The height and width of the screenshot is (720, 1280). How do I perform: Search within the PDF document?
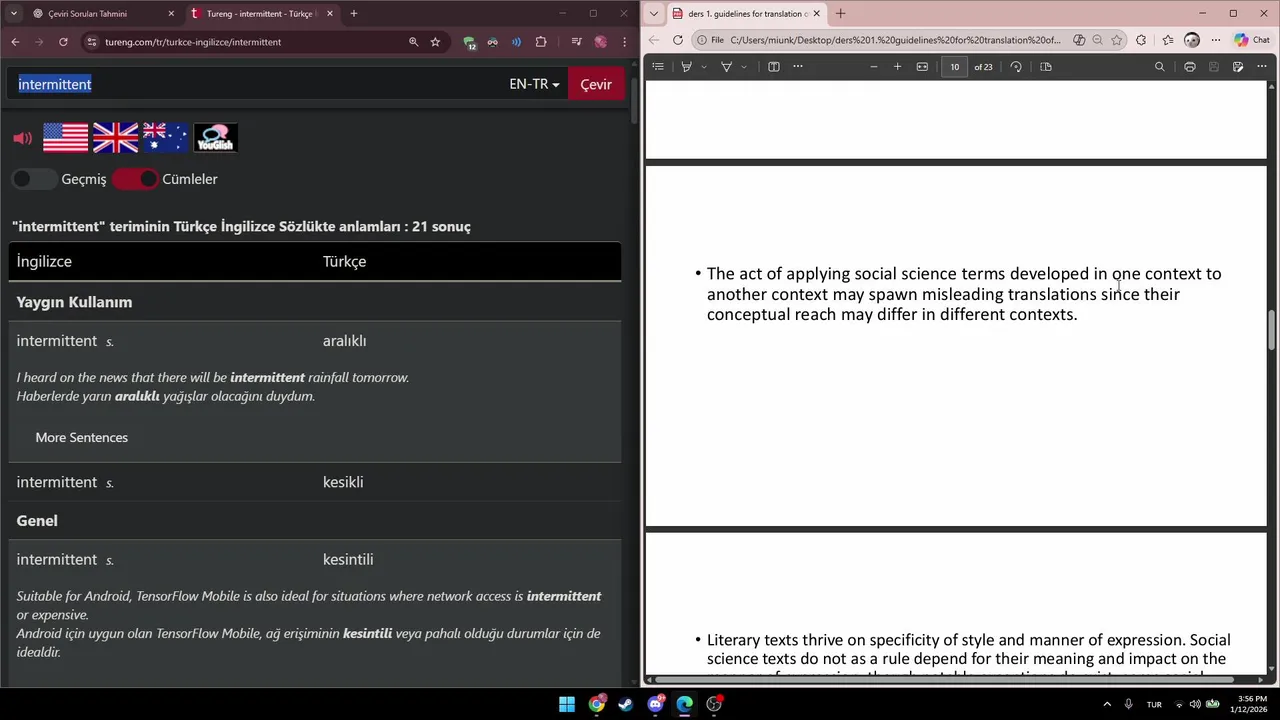coord(1160,67)
